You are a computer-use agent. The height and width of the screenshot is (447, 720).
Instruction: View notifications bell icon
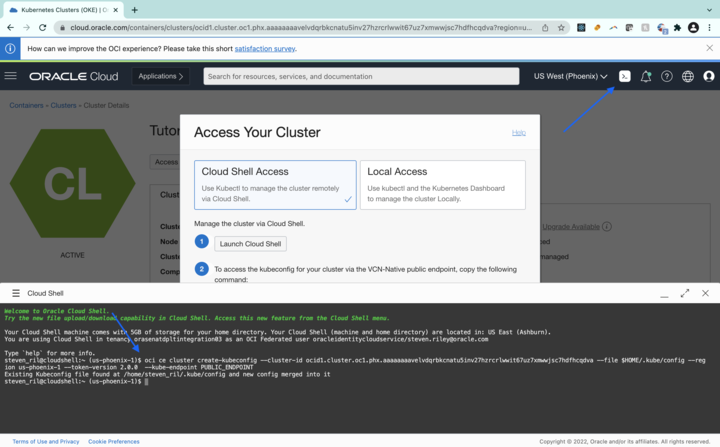click(646, 76)
